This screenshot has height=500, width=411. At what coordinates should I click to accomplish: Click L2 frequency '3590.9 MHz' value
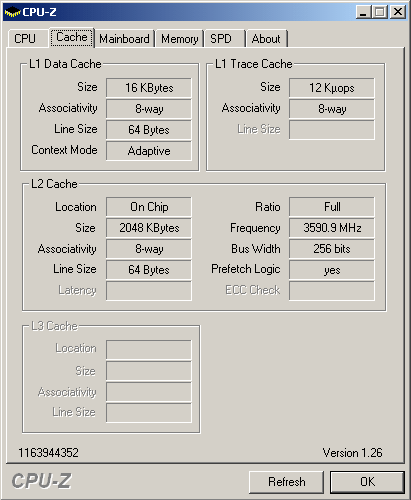click(x=332, y=228)
